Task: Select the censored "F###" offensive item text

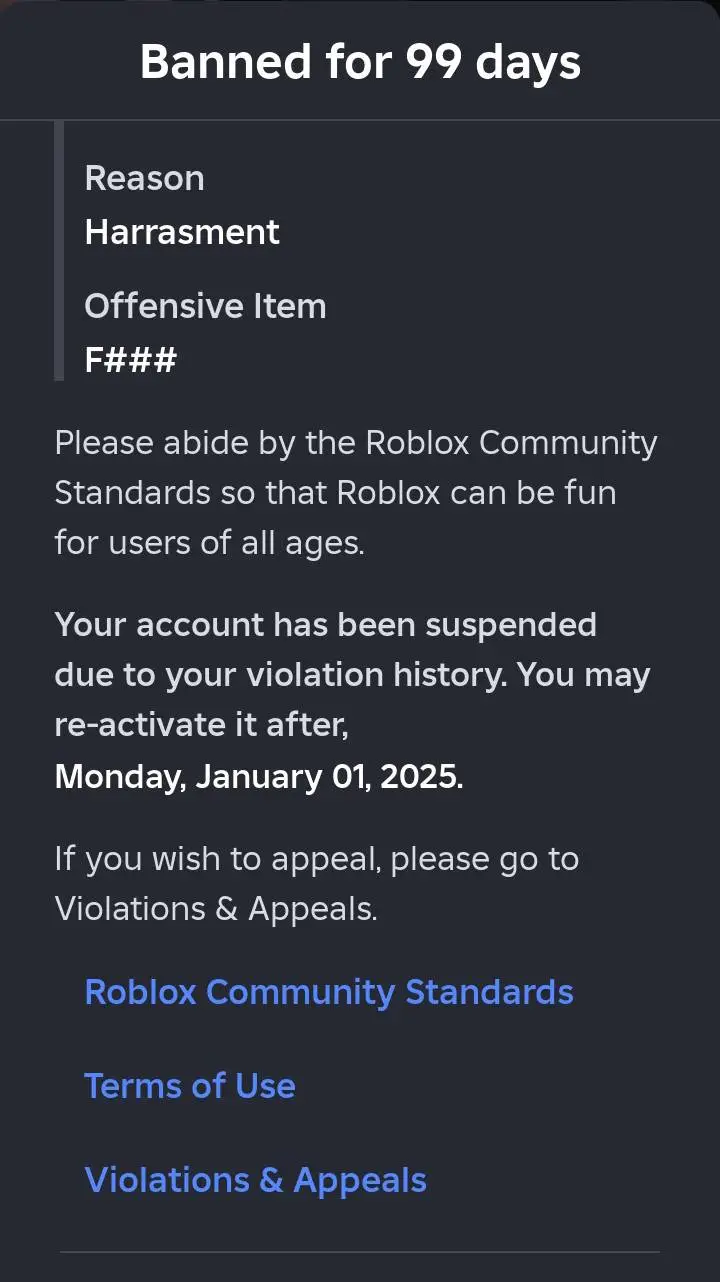Action: (130, 360)
